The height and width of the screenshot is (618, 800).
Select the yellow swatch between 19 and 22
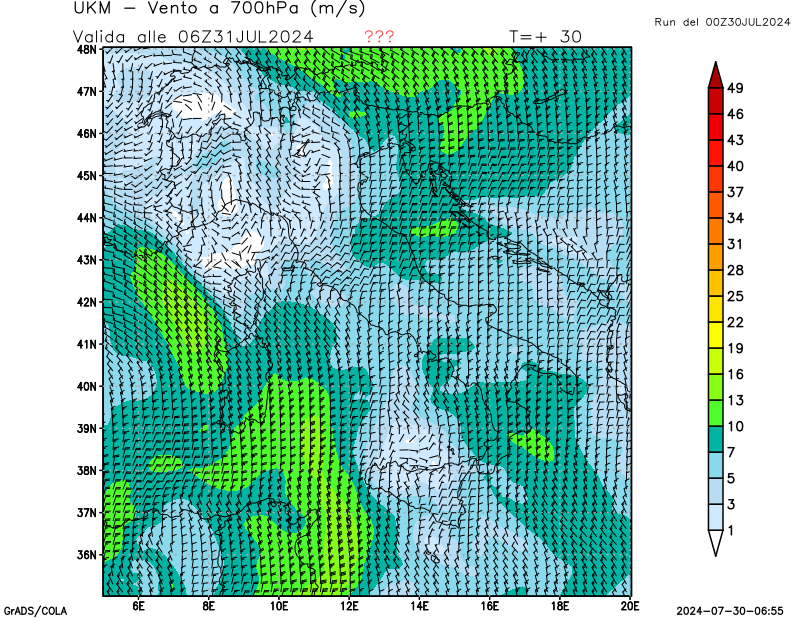(715, 335)
